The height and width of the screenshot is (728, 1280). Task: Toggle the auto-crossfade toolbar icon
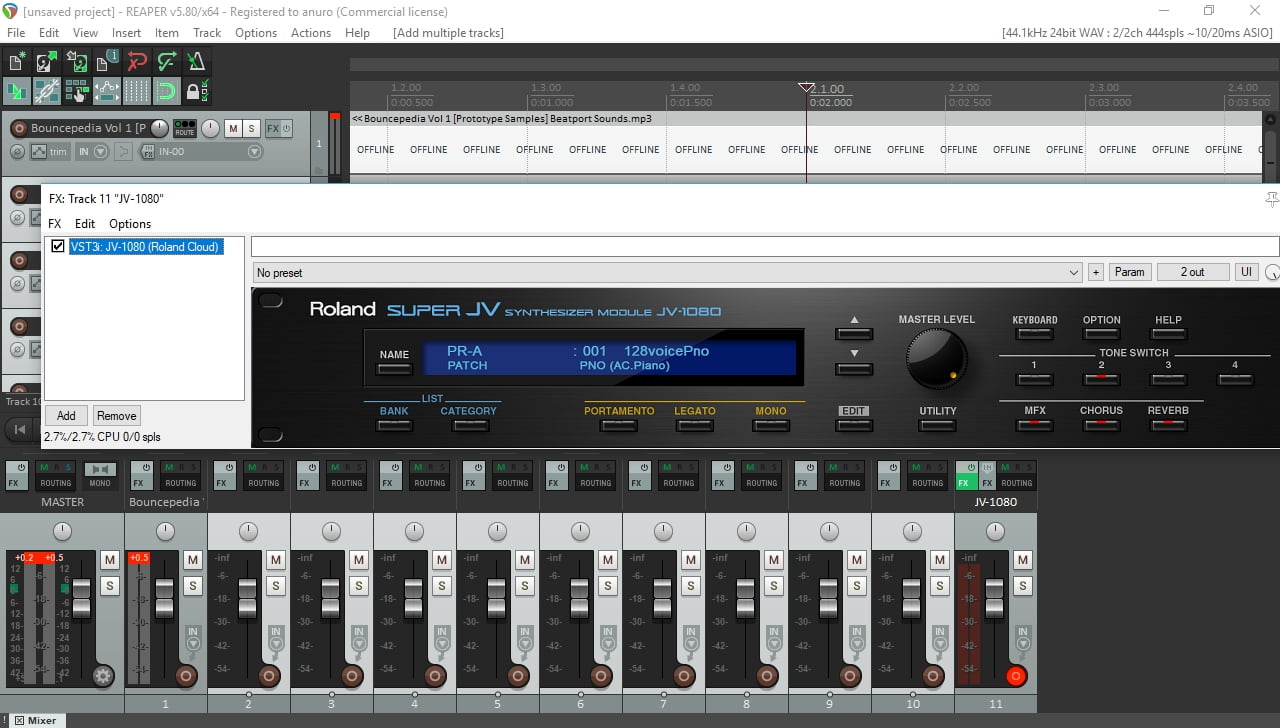point(16,91)
